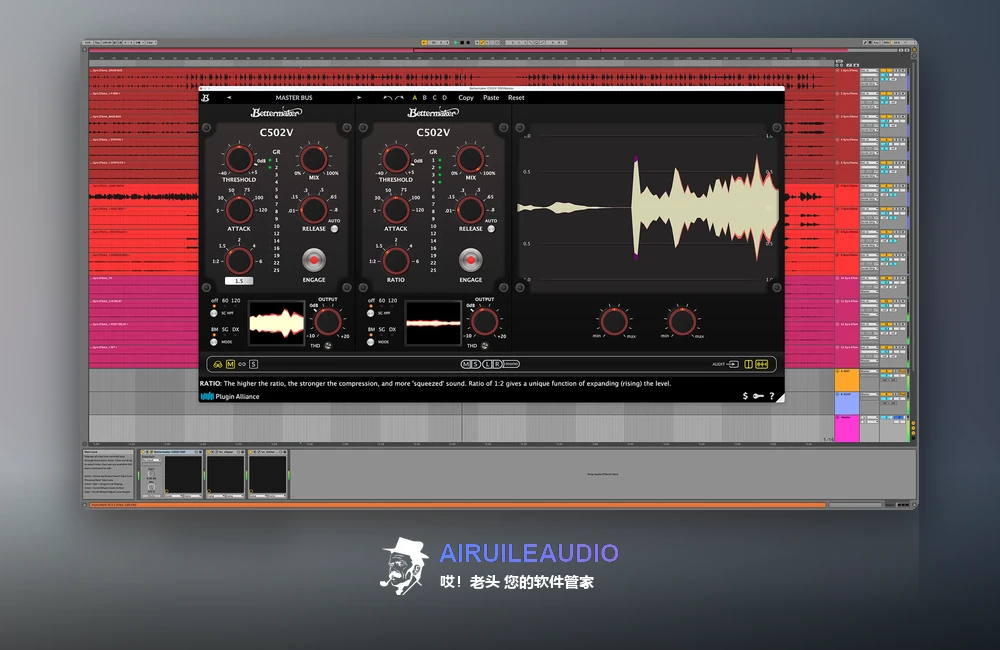Click the AUDIT arrow icon
The height and width of the screenshot is (650, 1000).
tap(733, 364)
